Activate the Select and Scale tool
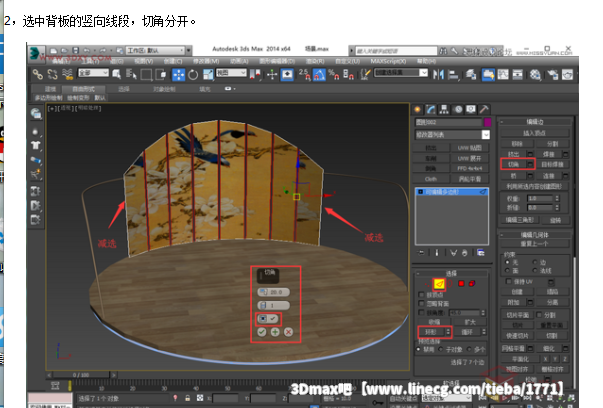 pyautogui.click(x=208, y=74)
